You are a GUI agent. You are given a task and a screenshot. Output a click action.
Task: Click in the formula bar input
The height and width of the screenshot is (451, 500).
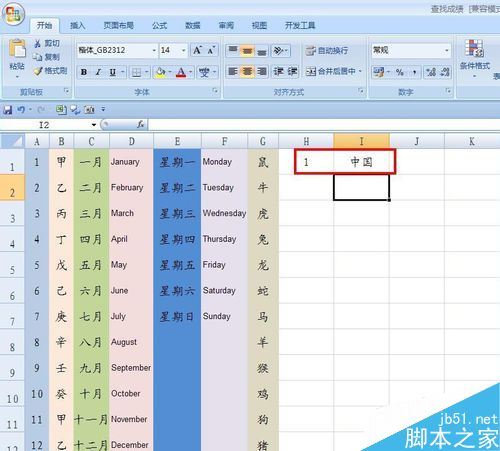click(x=323, y=125)
